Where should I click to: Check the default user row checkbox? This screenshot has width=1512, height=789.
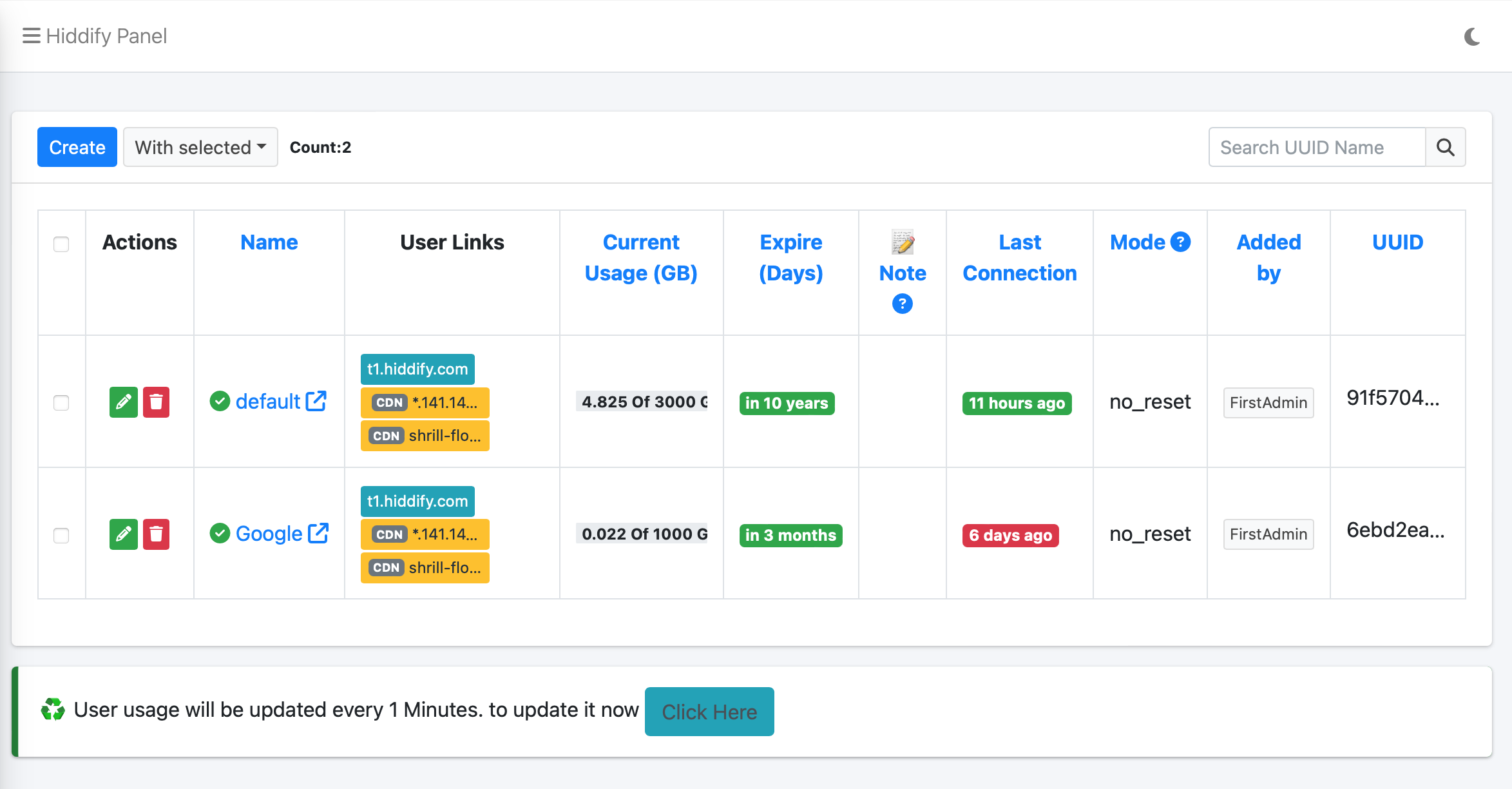(x=61, y=403)
